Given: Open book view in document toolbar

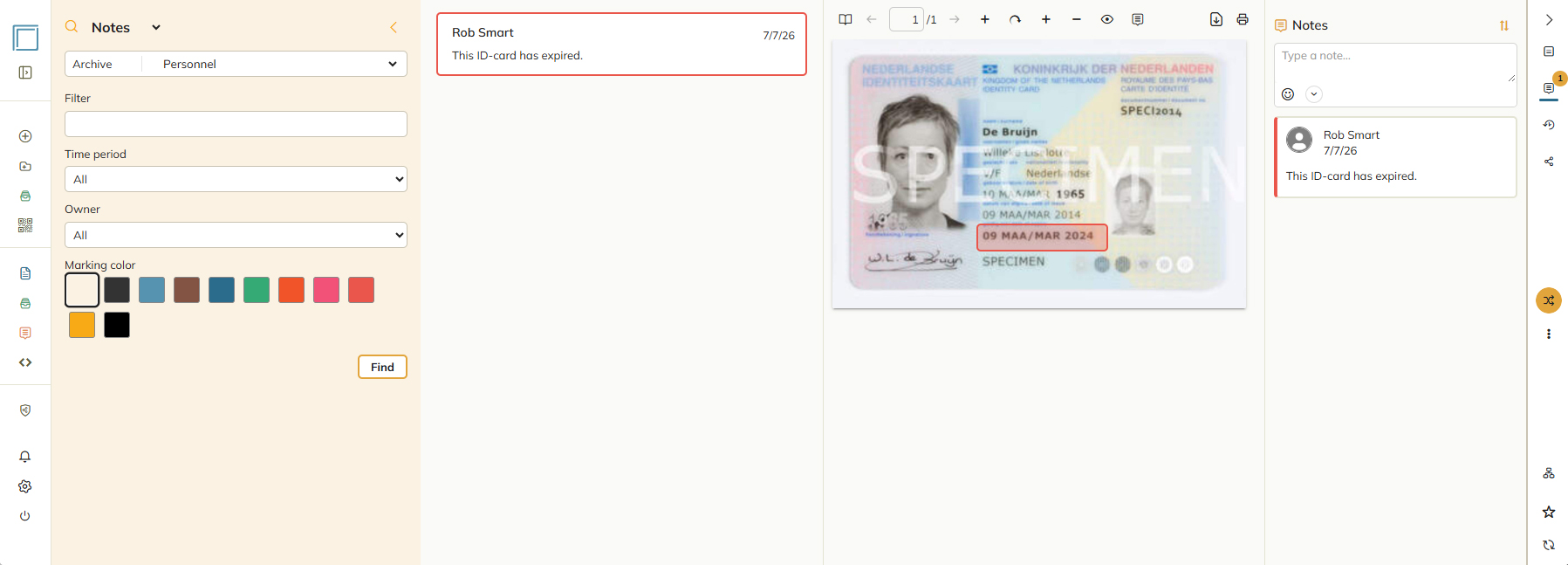Looking at the screenshot, I should tap(846, 19).
